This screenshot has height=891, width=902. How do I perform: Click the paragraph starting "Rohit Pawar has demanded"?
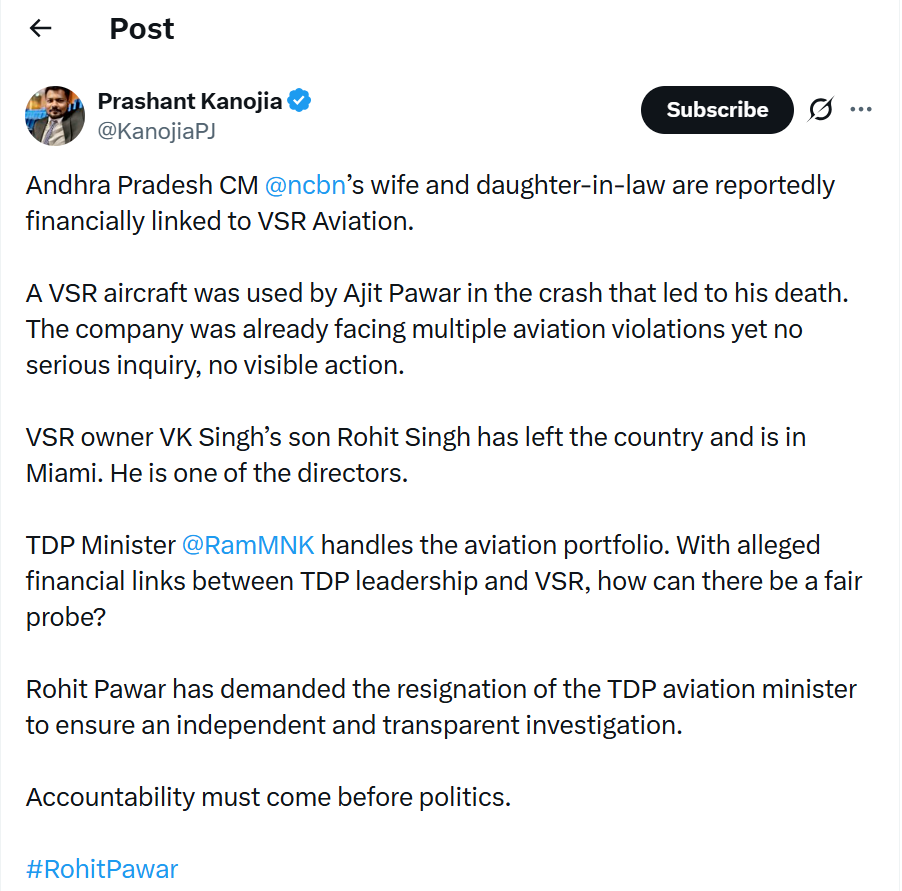click(440, 706)
